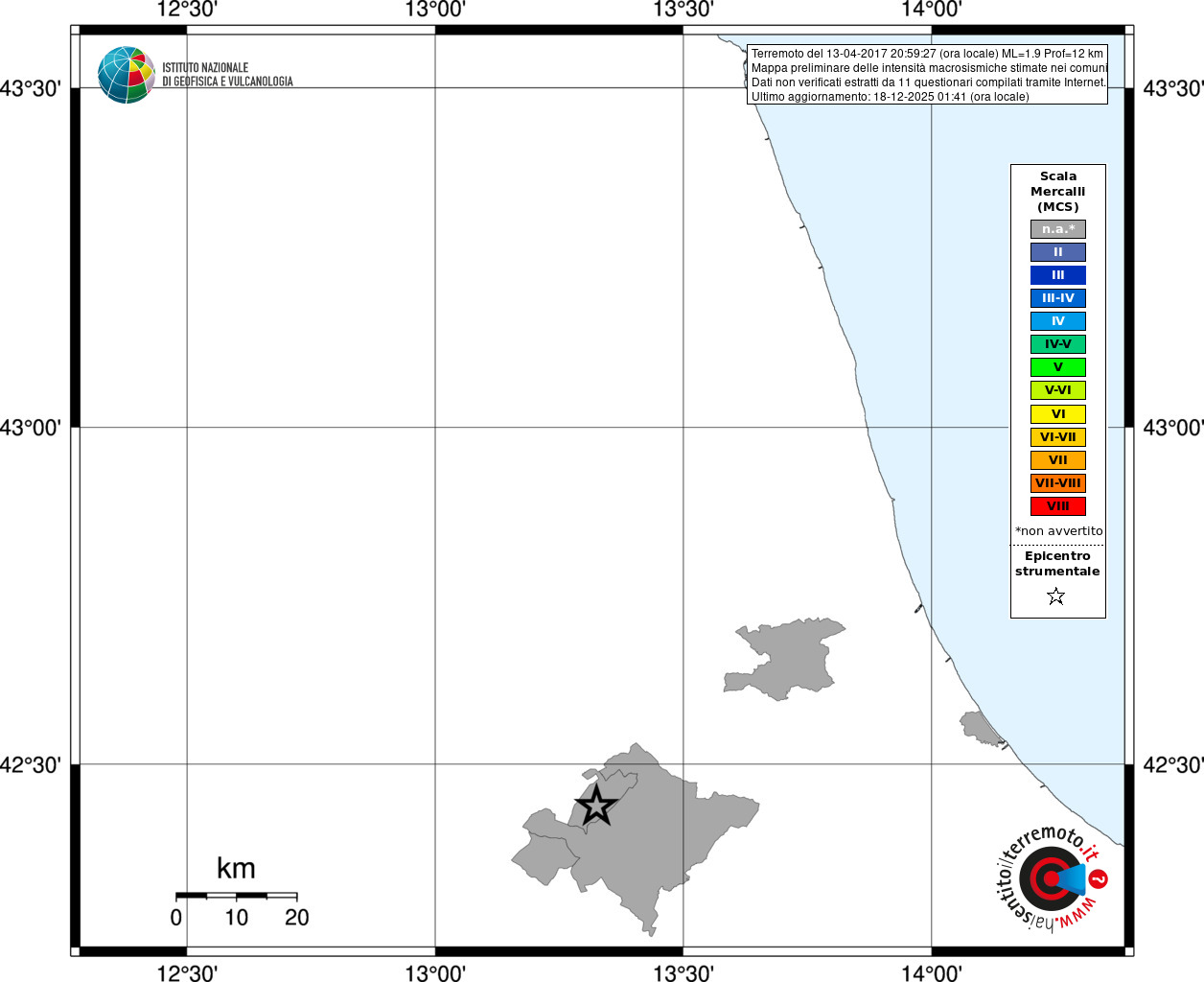Click the 'Dati non verificati' line
Viewport: 1204px width, 982px height.
(x=928, y=82)
